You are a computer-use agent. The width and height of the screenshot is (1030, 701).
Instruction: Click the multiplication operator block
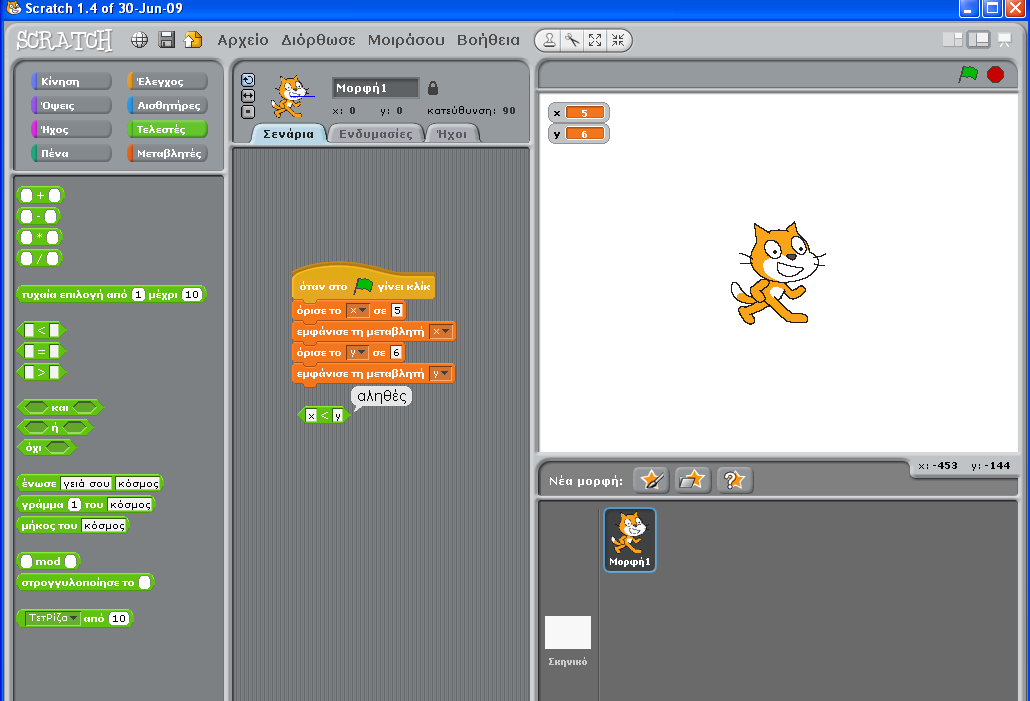39,237
